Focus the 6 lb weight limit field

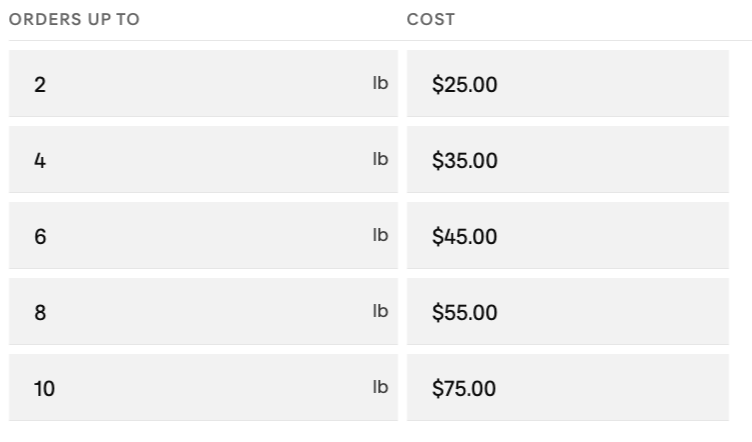(203, 235)
